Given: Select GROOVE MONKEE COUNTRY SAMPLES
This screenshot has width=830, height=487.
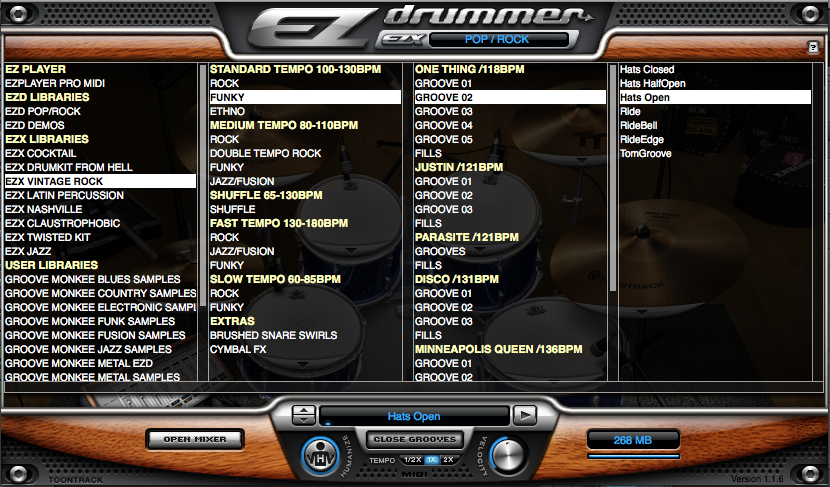Looking at the screenshot, I should click(100, 293).
